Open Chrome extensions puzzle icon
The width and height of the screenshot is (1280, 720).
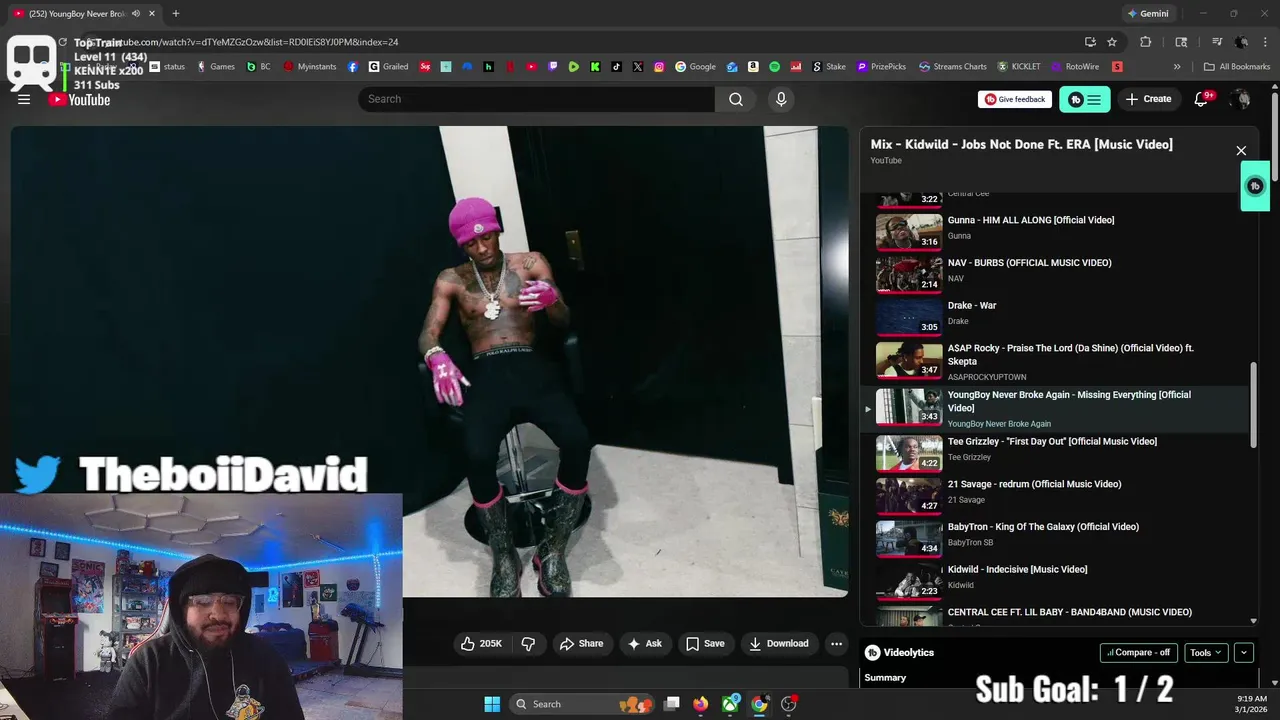pyautogui.click(x=1146, y=42)
